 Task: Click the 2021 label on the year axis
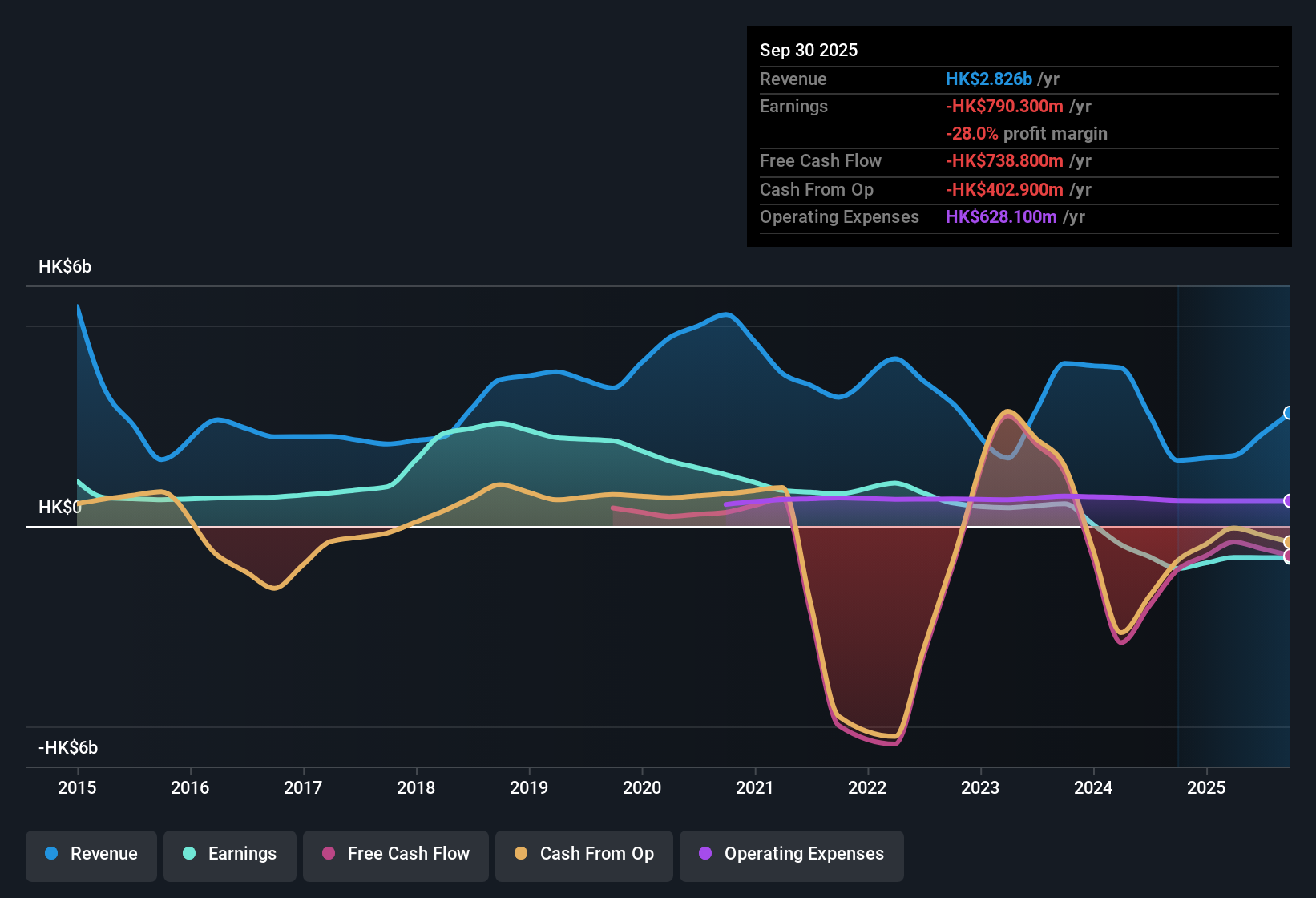(754, 788)
